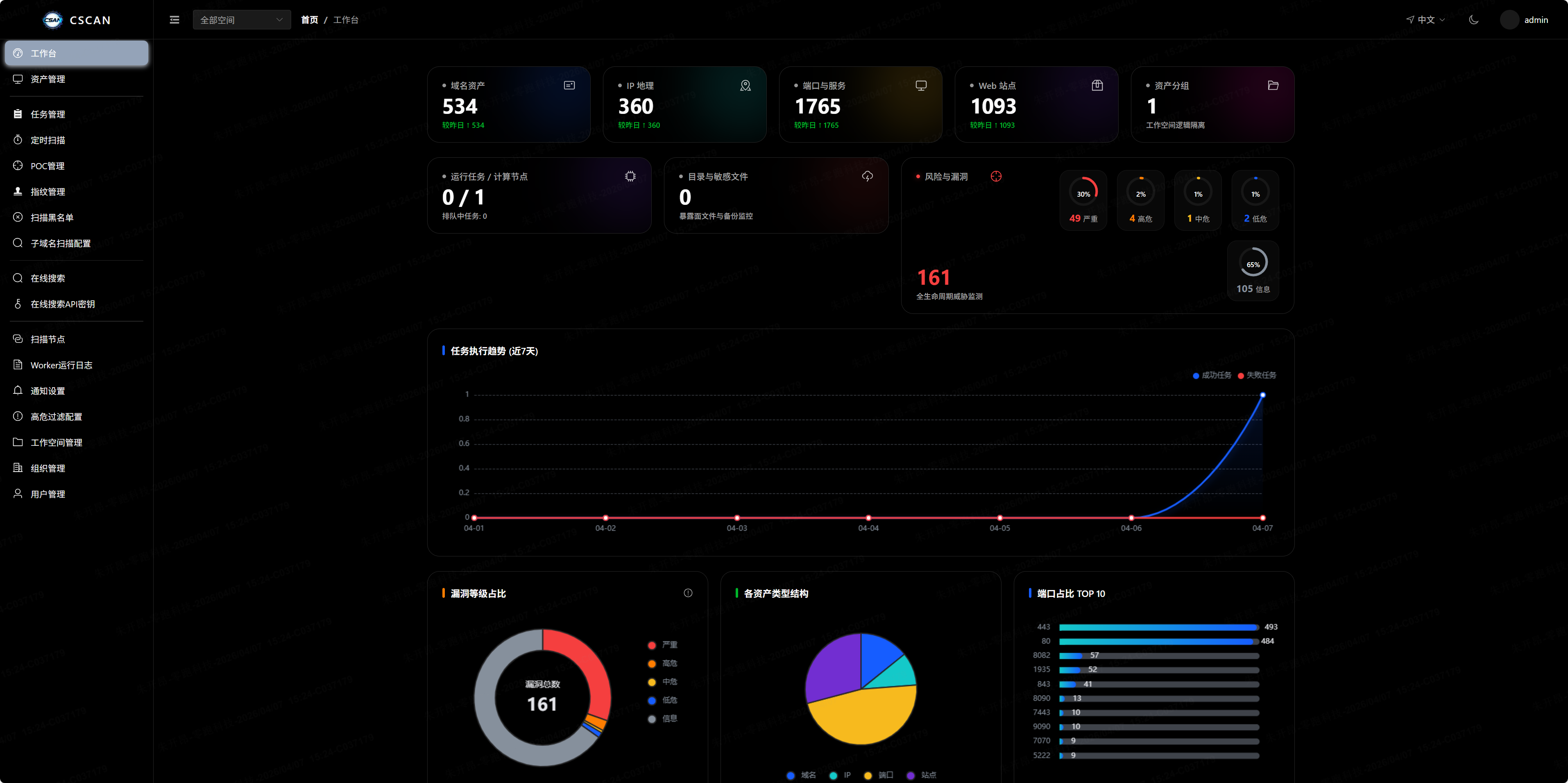This screenshot has height=783, width=1568.
Task: Click the 高危过滤配置 warning icon
Action: click(x=18, y=416)
